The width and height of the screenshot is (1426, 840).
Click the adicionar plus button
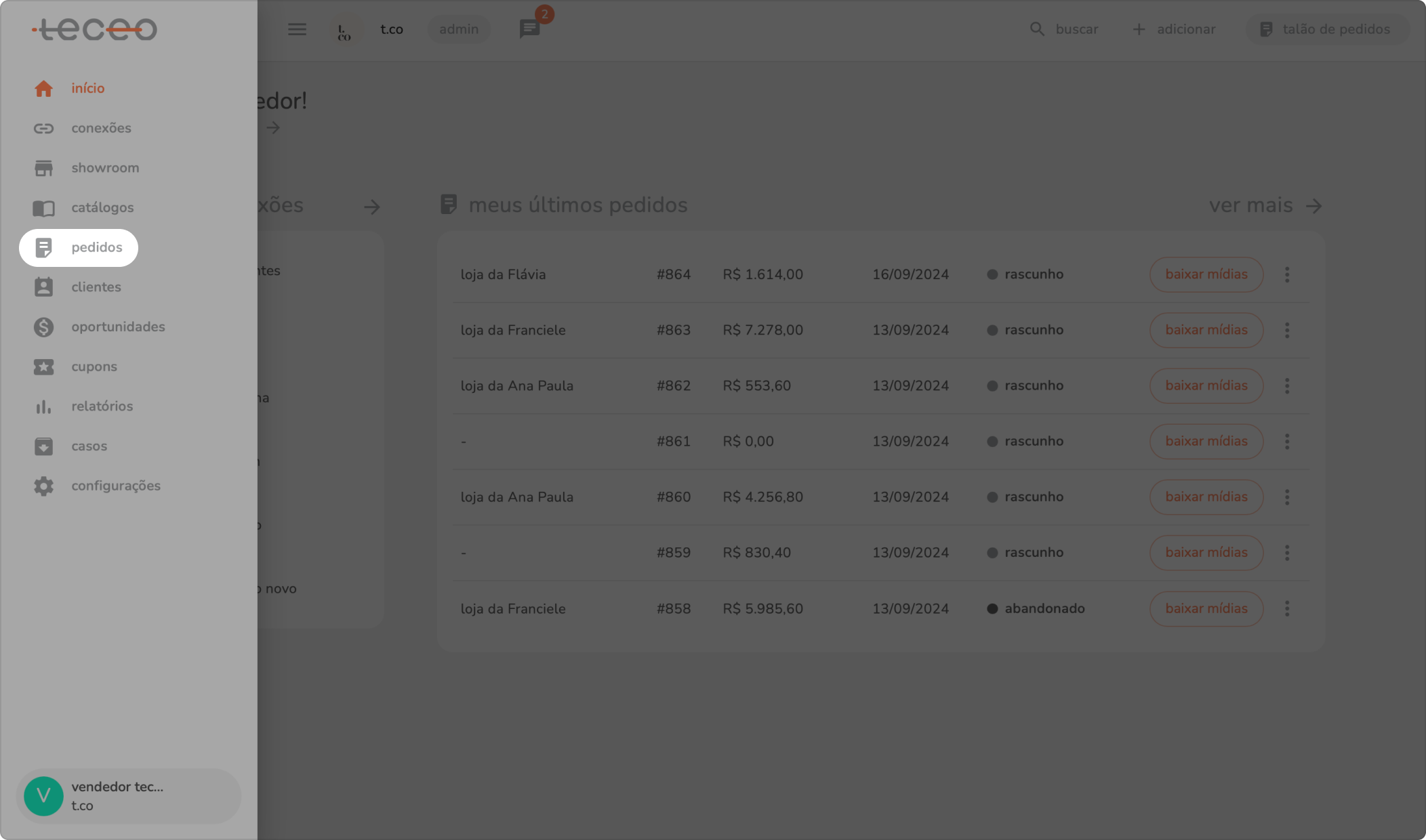click(1174, 29)
